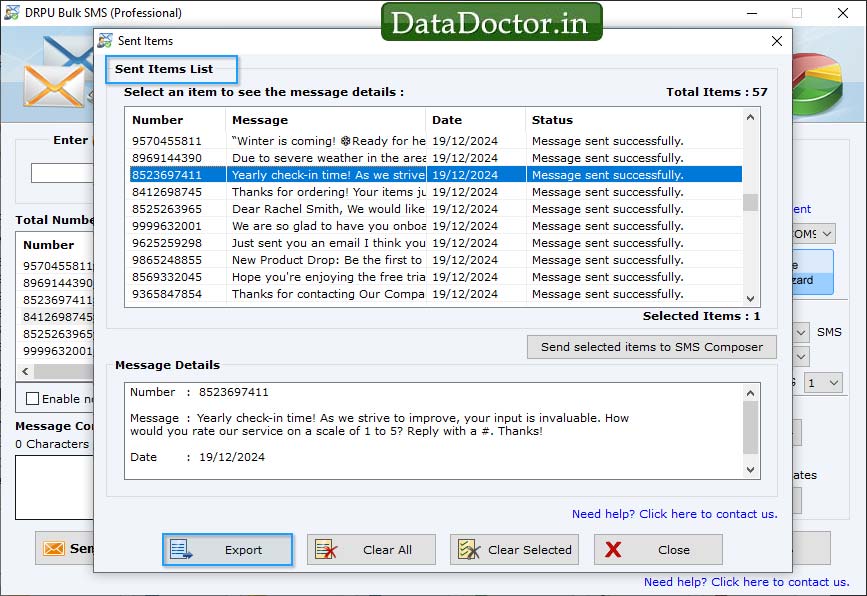Viewport: 867px width, 596px height.
Task: Open the partially hidden dropdown ending in OMS
Action: (x=813, y=234)
